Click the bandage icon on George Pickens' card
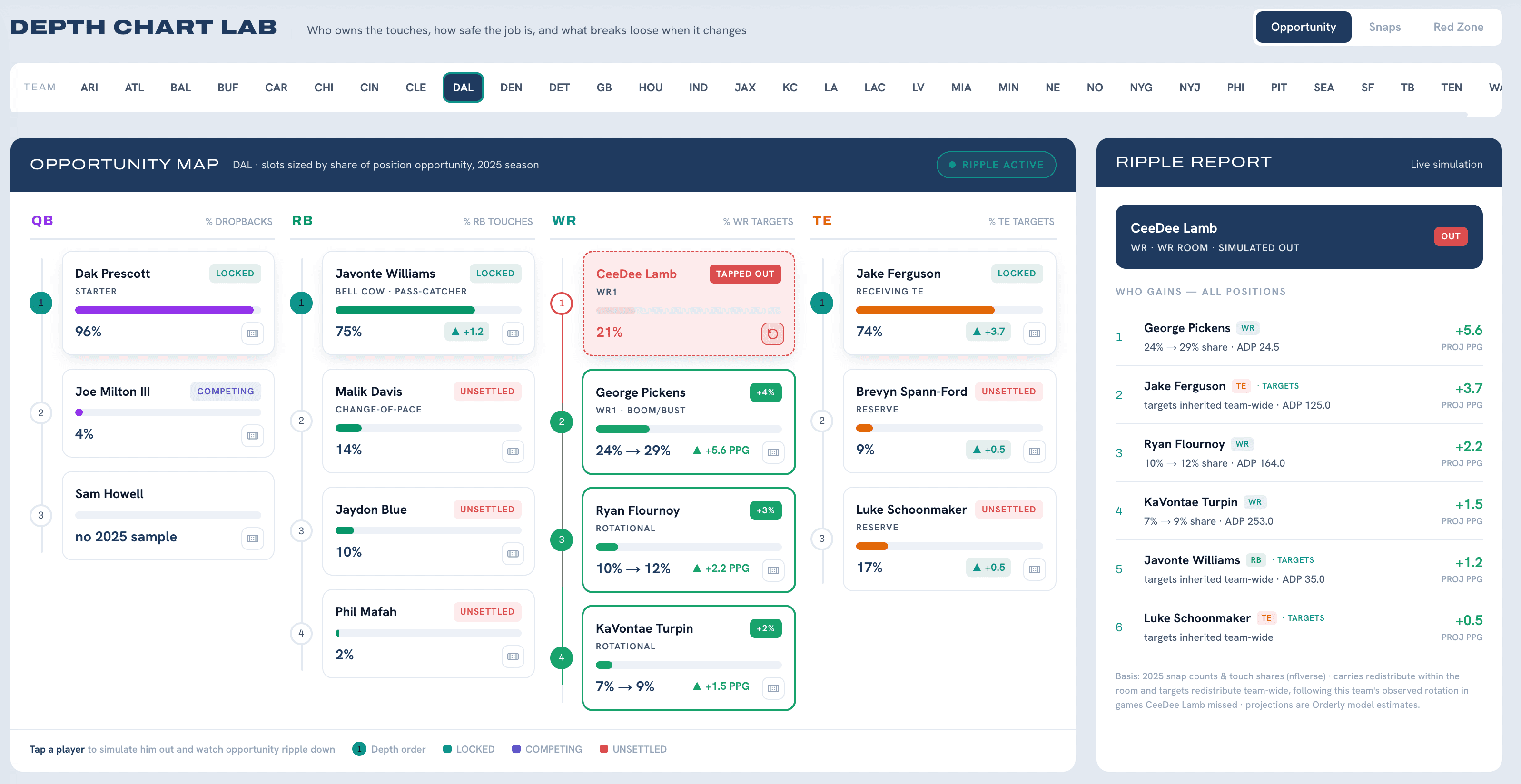This screenshot has width=1521, height=784. point(773,453)
